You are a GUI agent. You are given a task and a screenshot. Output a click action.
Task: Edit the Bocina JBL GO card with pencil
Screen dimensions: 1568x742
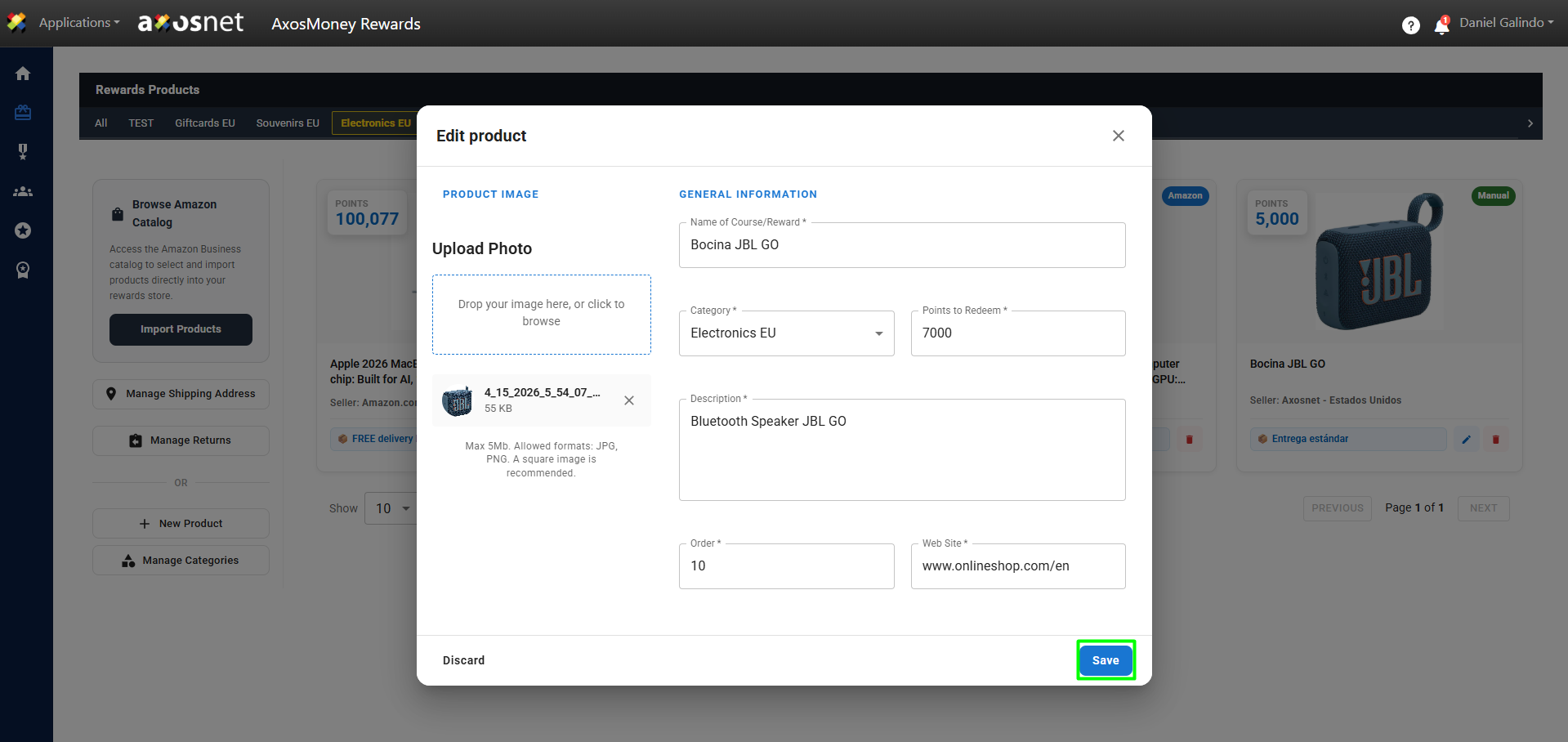(x=1466, y=440)
